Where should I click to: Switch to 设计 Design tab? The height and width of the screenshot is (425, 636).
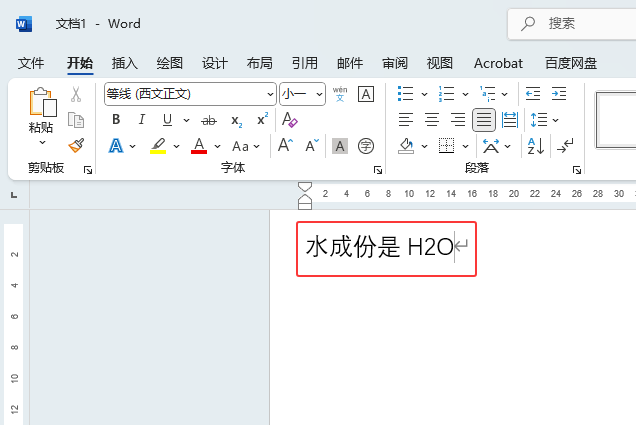215,63
